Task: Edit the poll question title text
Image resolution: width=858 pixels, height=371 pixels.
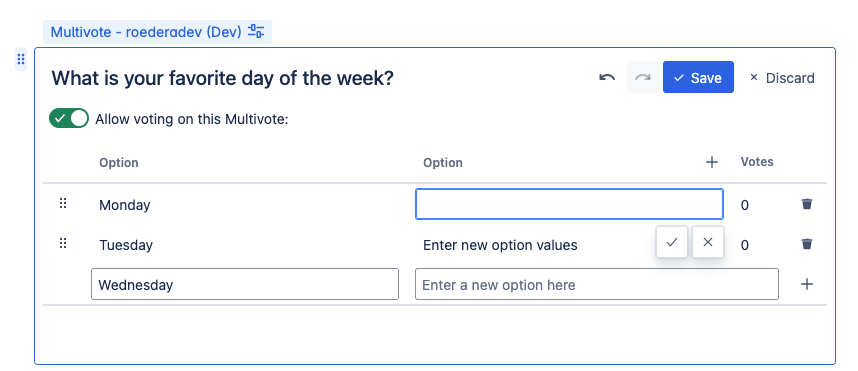Action: point(222,78)
